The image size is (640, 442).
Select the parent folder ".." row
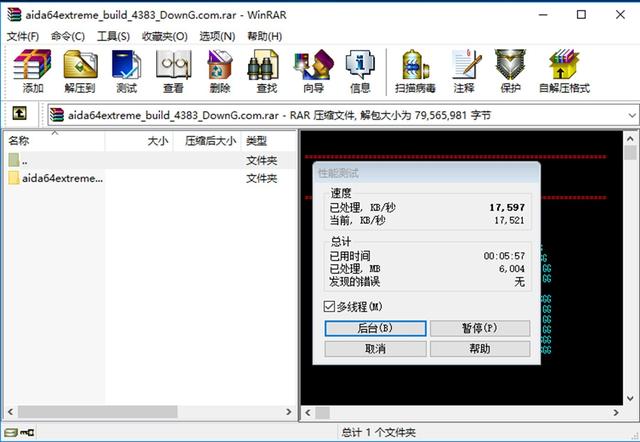151,160
